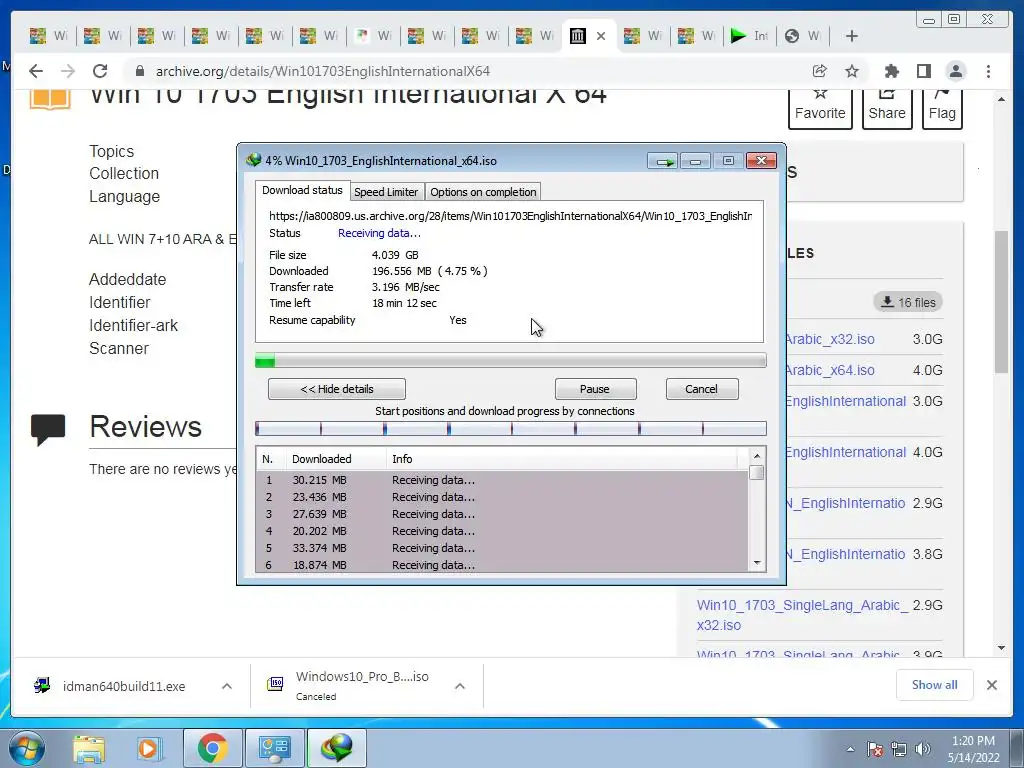The height and width of the screenshot is (768, 1024).
Task: Click the Chrome address bar URL
Action: pos(323,71)
